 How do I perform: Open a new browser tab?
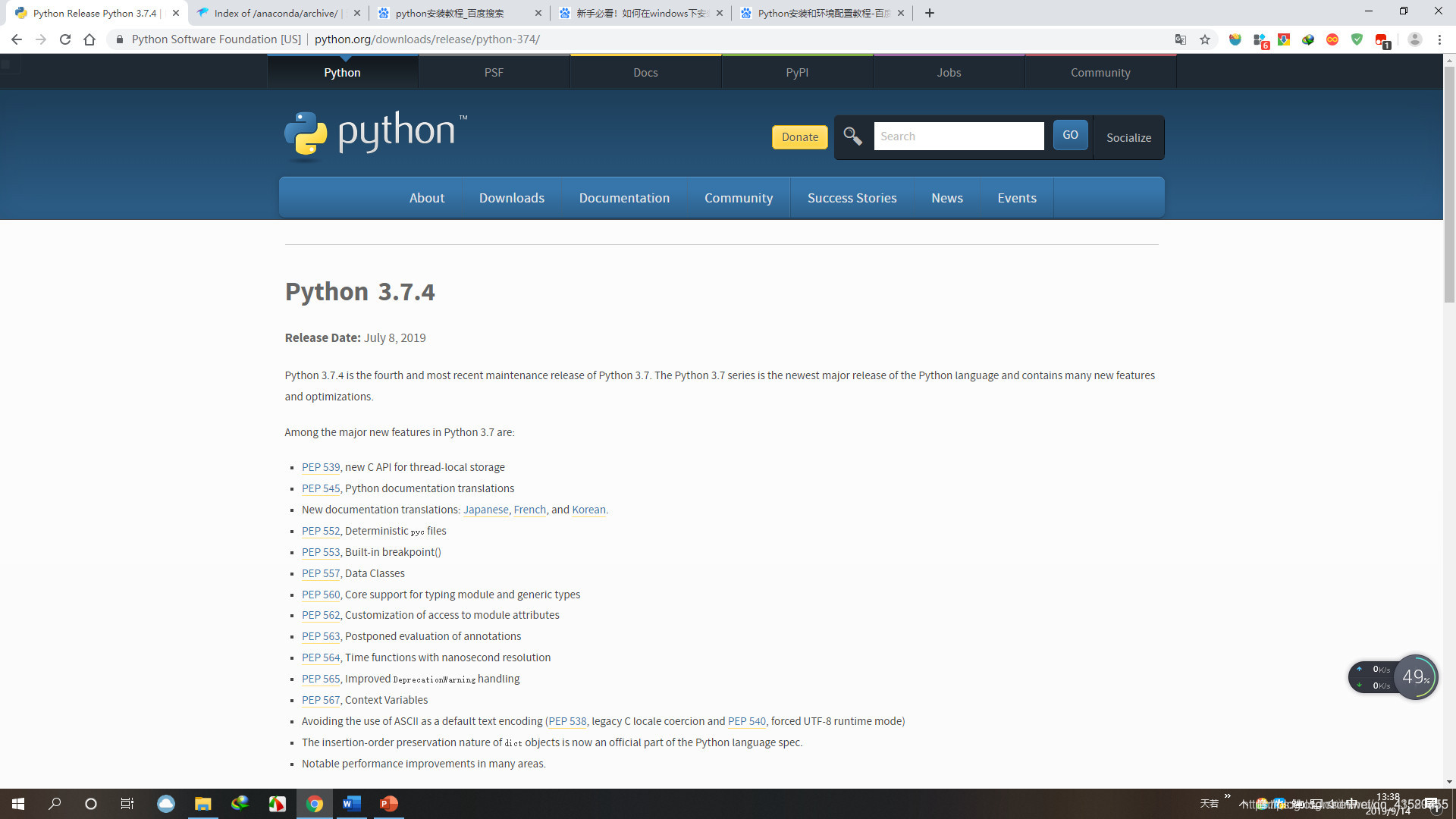pyautogui.click(x=930, y=13)
